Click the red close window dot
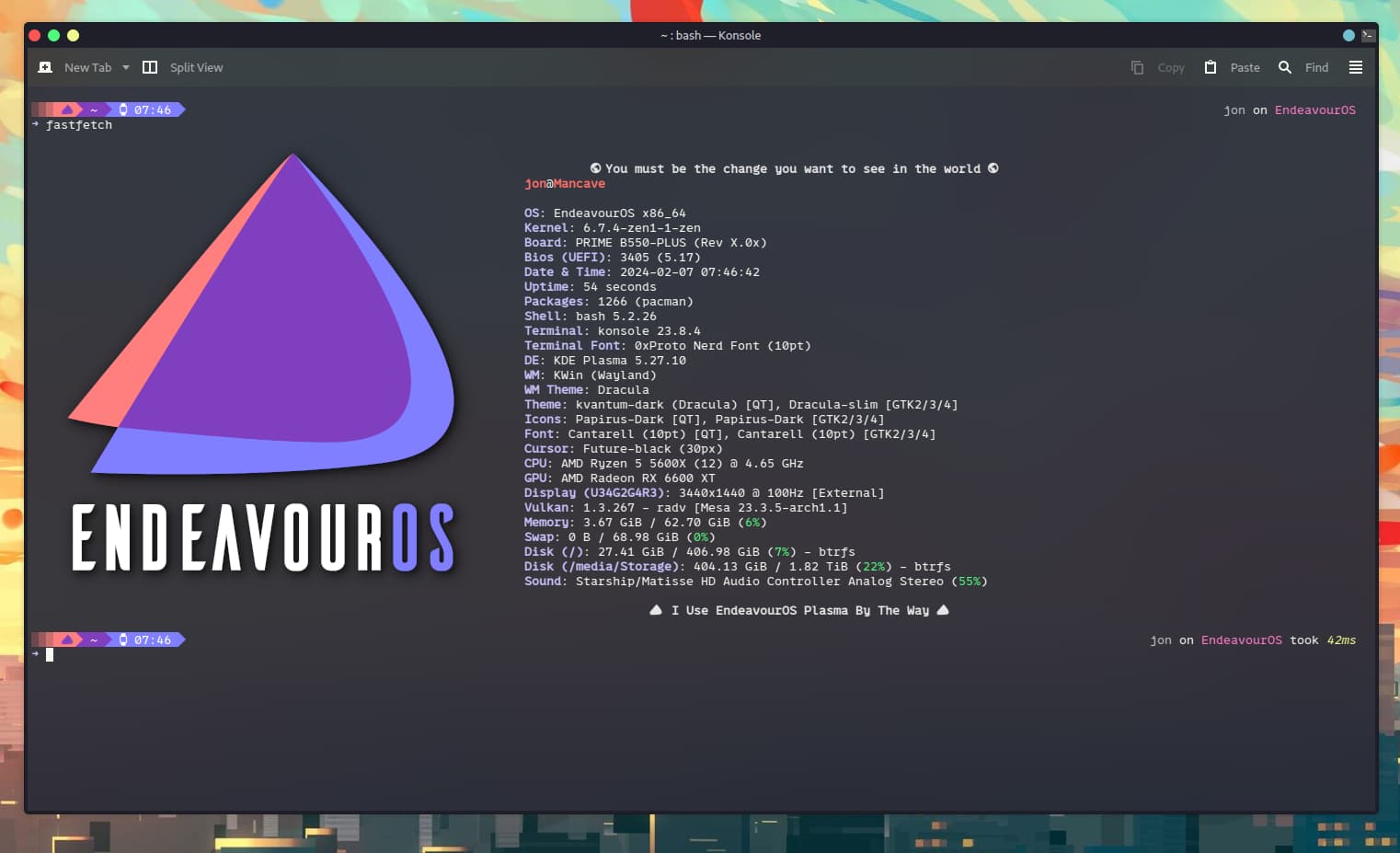Viewport: 1400px width, 853px height. pos(35,35)
